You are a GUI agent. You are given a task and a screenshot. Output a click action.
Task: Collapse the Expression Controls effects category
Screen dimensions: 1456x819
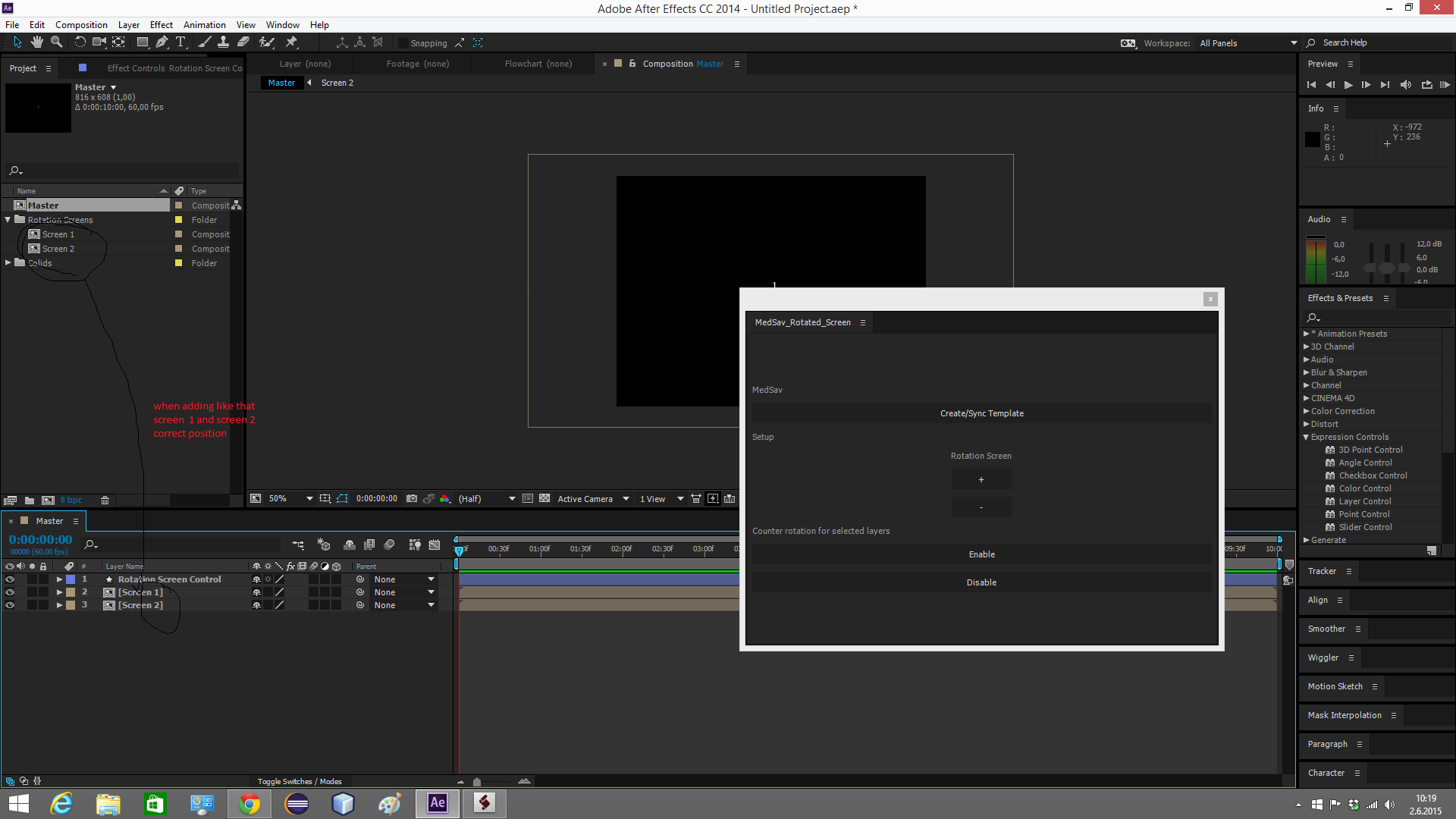(x=1306, y=437)
